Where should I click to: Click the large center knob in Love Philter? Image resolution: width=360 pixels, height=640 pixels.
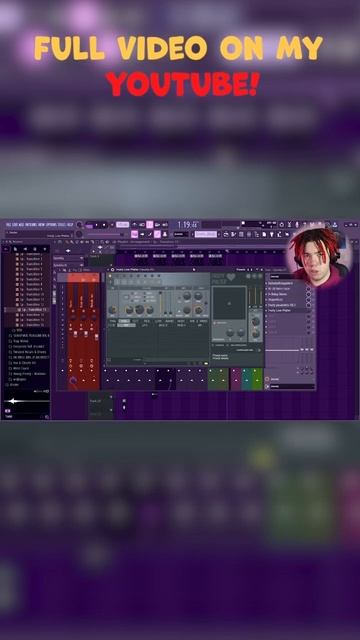139,309
